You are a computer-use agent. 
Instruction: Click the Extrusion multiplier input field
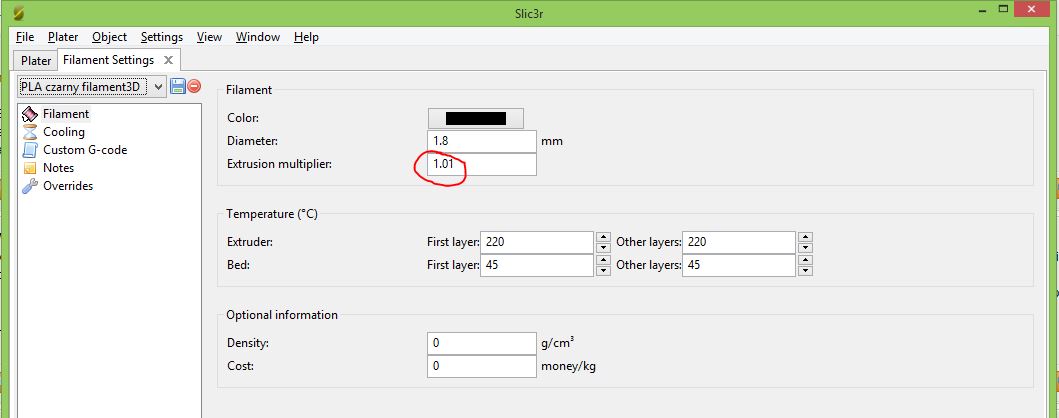(x=481, y=164)
